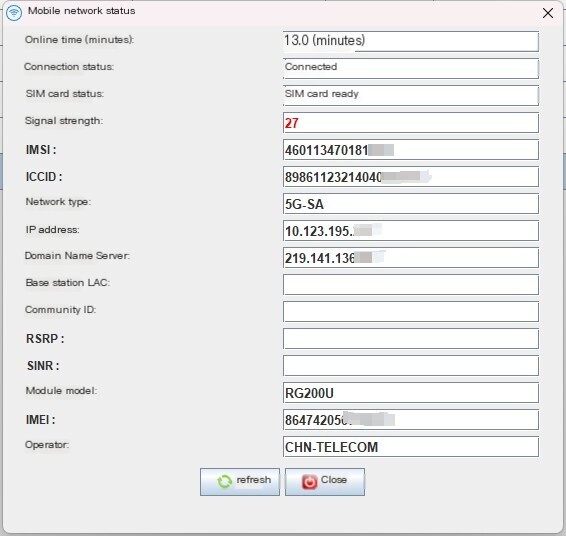
Task: Click the Wi-Fi icon in title bar
Action: click(x=14, y=13)
